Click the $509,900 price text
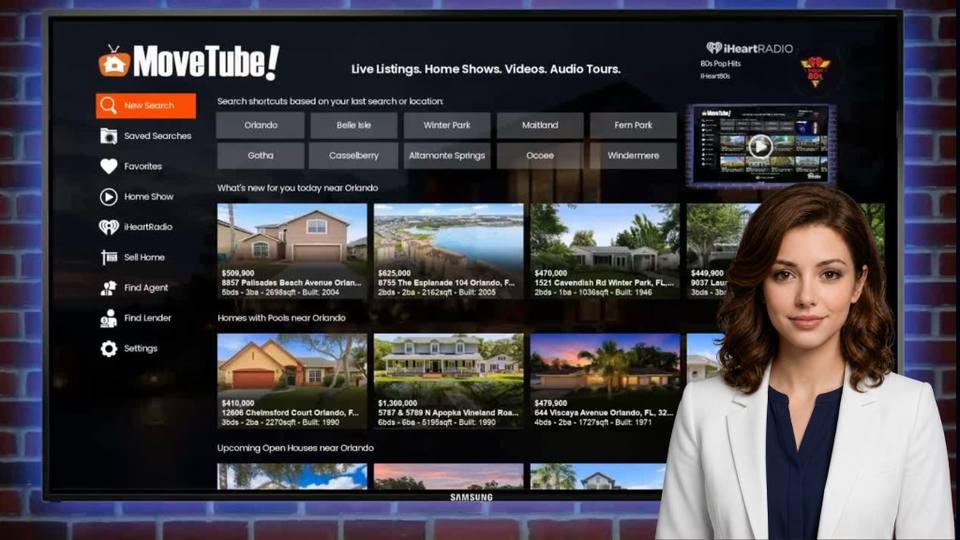 point(238,273)
